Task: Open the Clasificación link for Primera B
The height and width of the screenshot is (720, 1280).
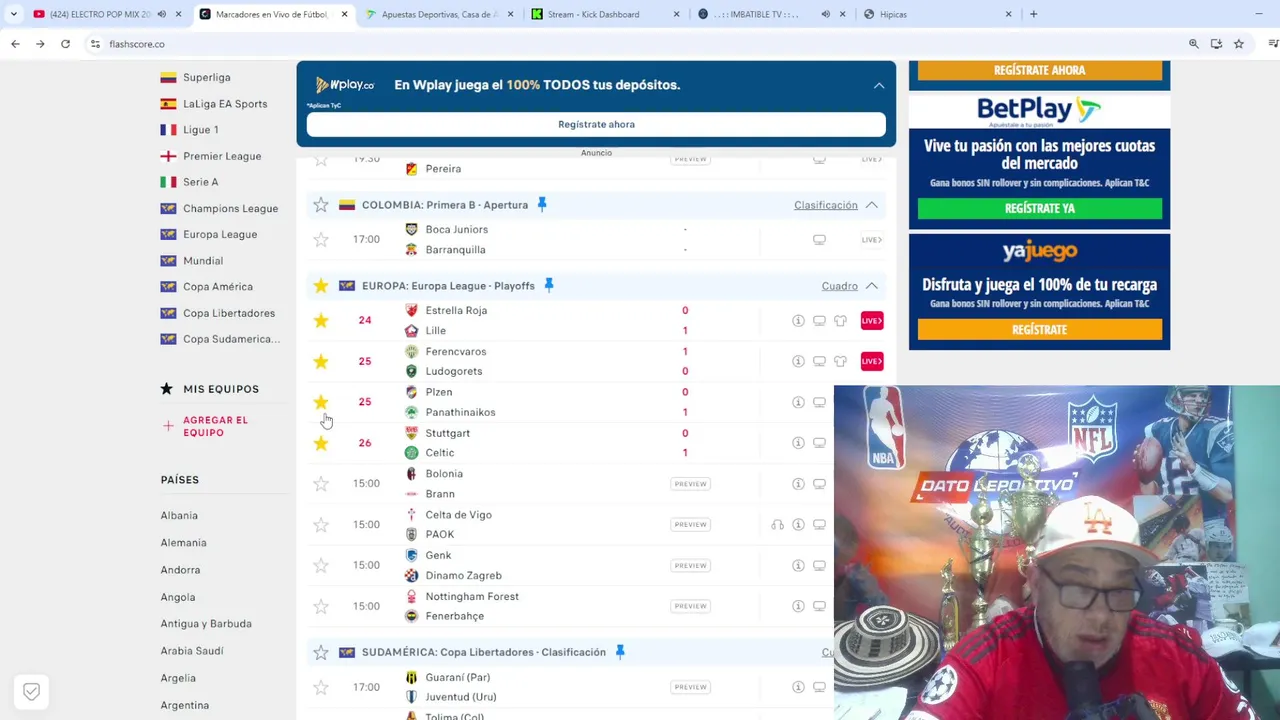Action: (x=826, y=205)
